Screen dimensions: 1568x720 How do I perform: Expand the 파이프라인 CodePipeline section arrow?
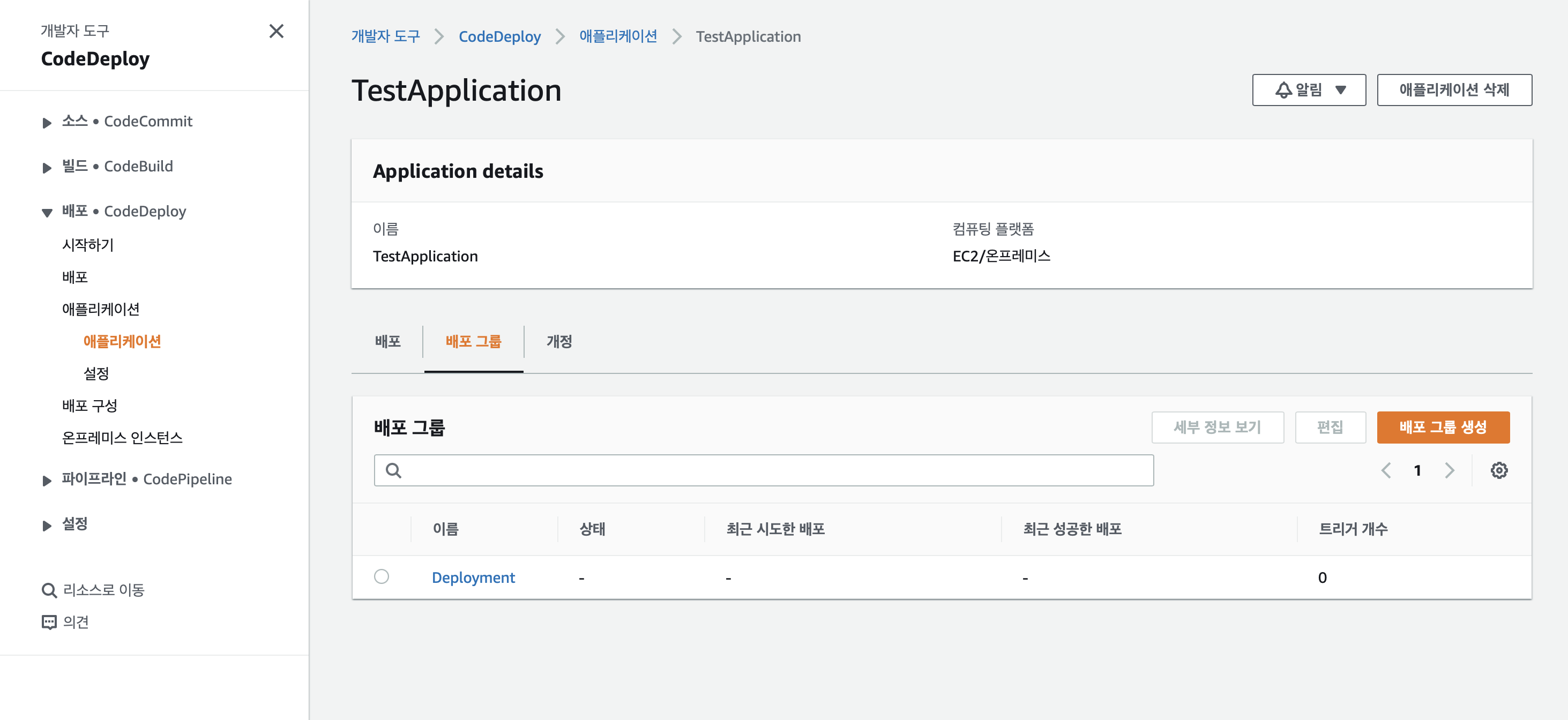coord(47,480)
